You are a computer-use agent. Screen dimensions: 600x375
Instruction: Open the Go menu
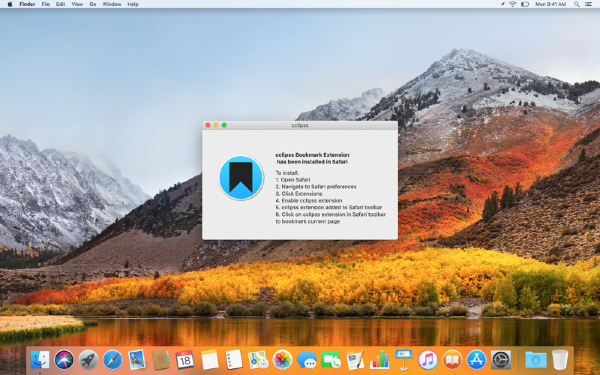(x=93, y=4)
